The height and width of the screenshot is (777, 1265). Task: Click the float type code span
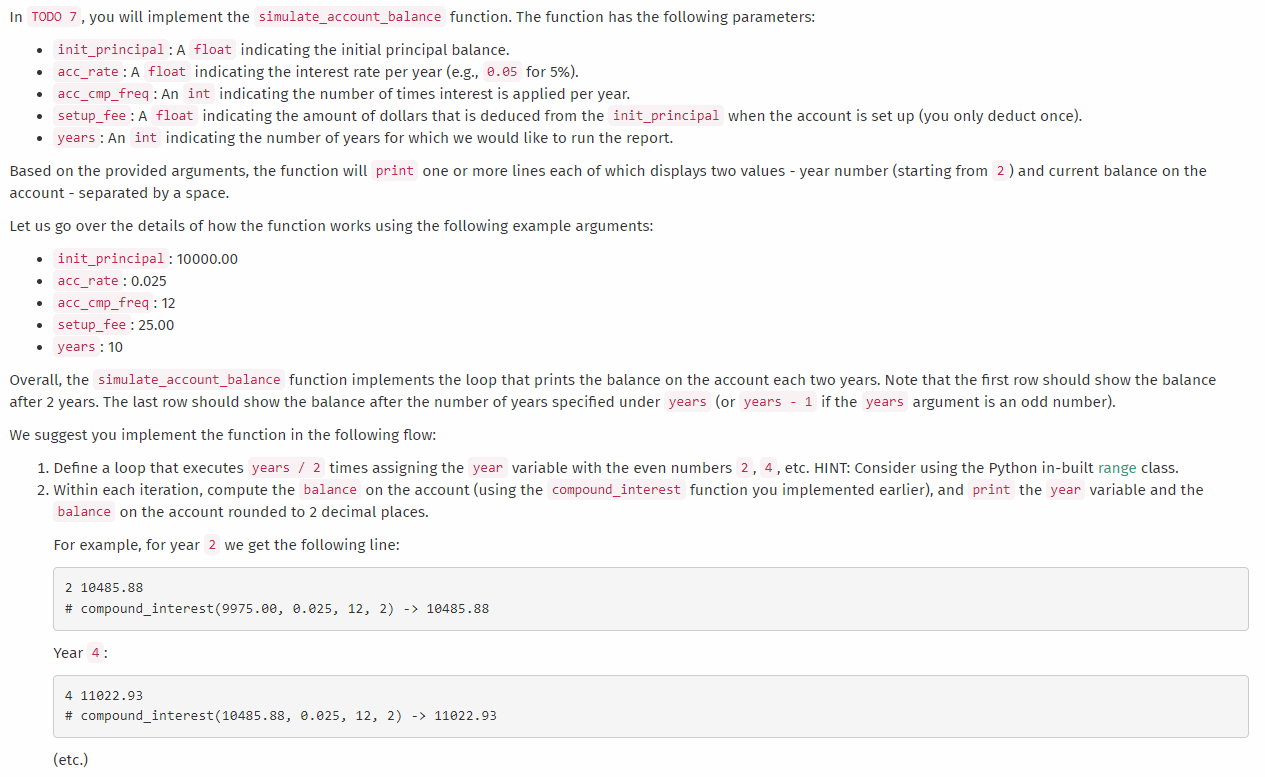point(212,49)
